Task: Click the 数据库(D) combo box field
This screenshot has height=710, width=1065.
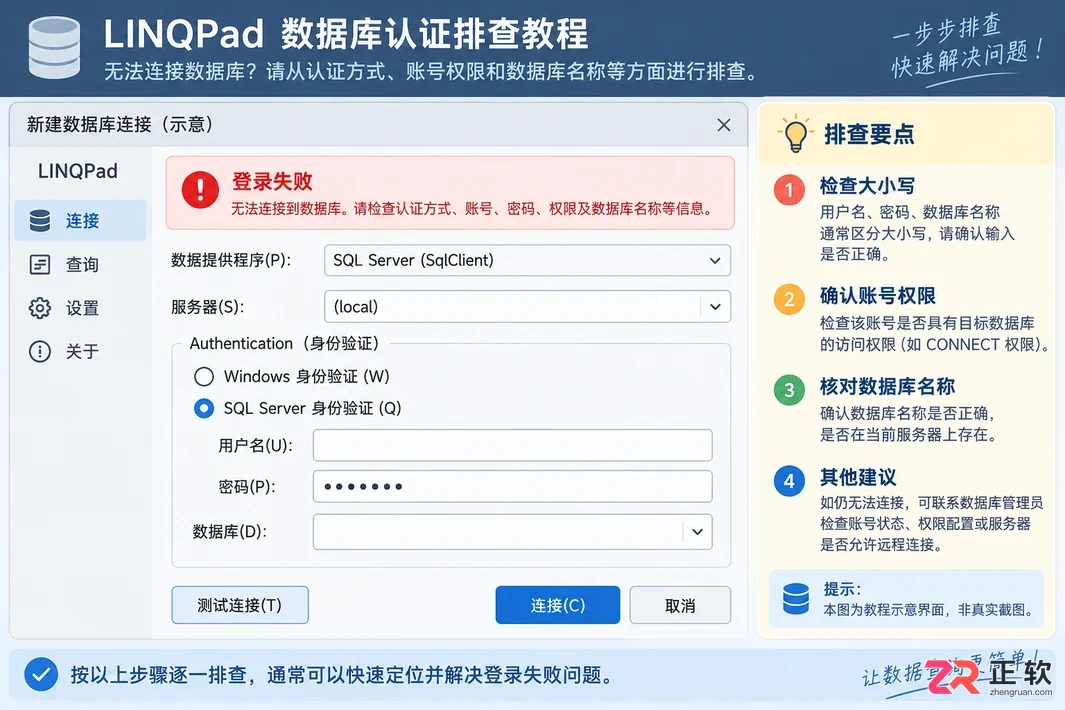Action: point(512,531)
